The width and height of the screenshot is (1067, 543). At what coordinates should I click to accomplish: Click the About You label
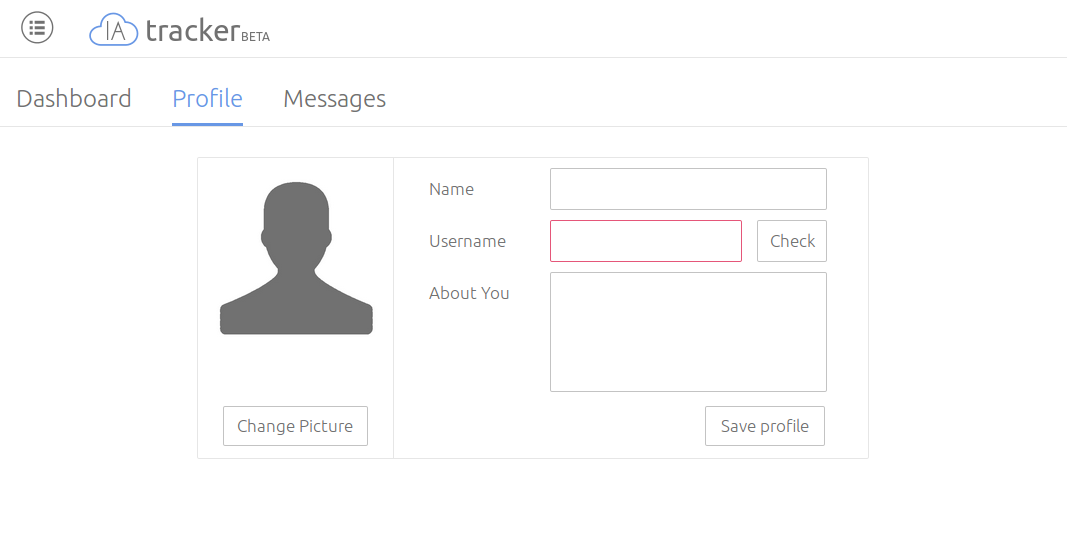[469, 293]
